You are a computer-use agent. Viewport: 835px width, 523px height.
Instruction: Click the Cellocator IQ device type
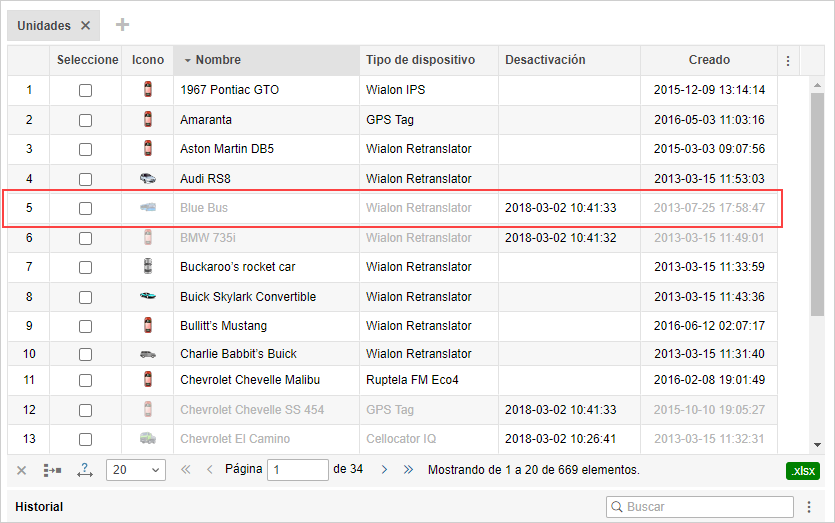tap(401, 439)
